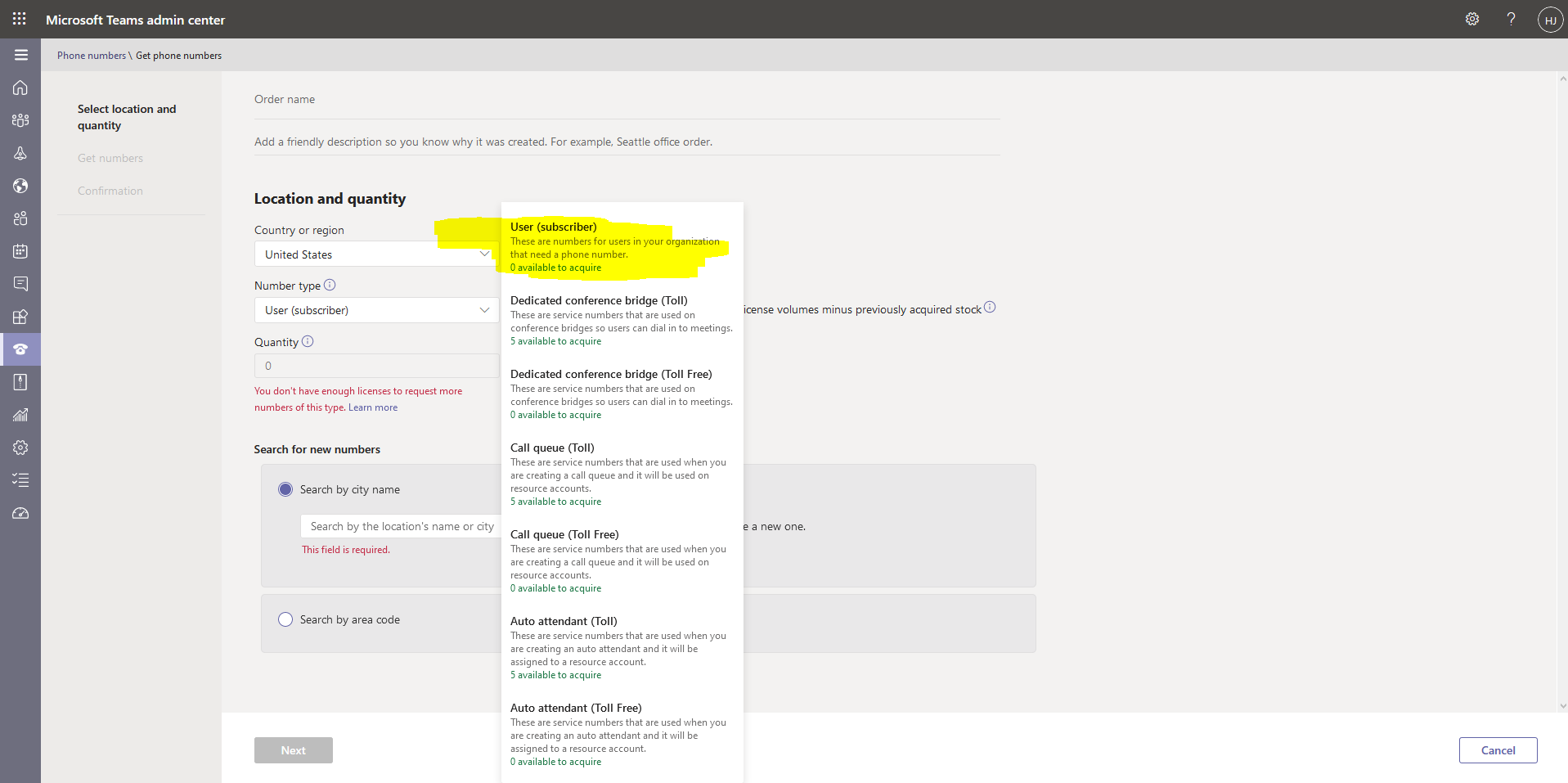Go to the Get numbers step
1568x783 pixels.
(110, 158)
